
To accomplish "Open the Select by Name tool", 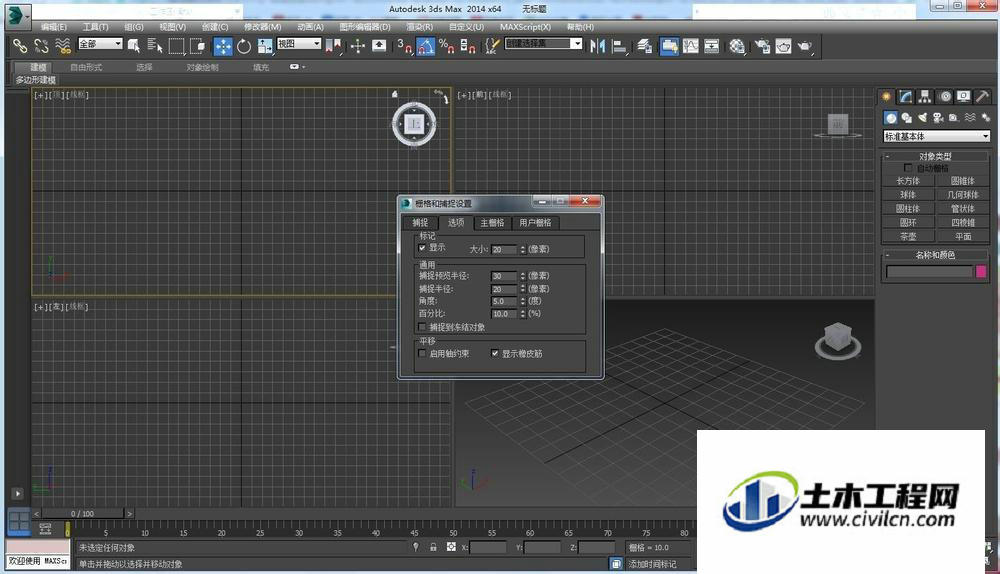I will click(x=155, y=46).
